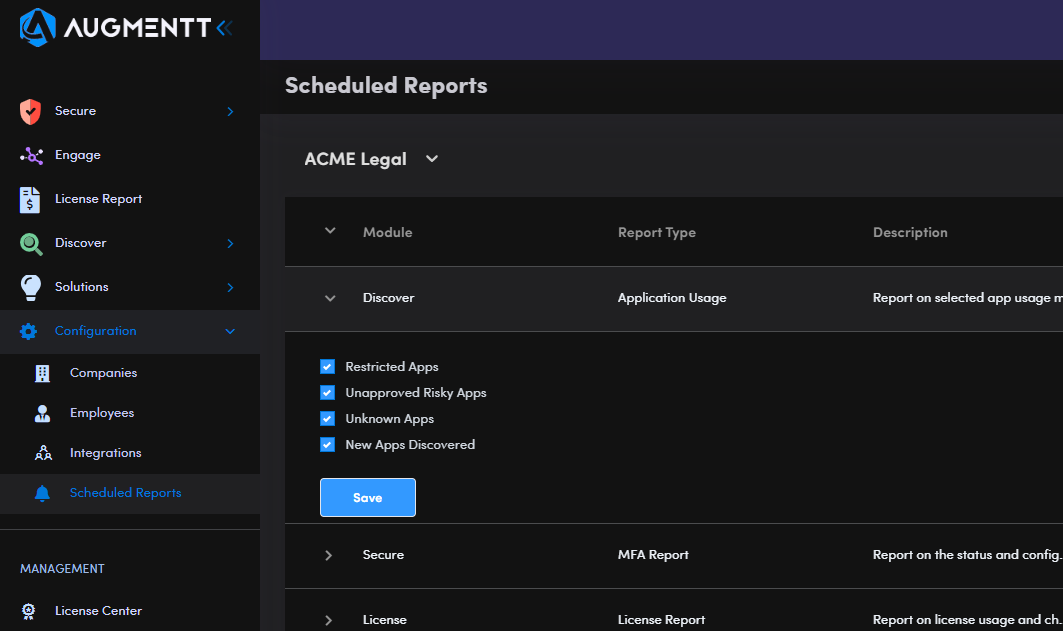Select Scheduled Reports in the sidebar

point(125,493)
